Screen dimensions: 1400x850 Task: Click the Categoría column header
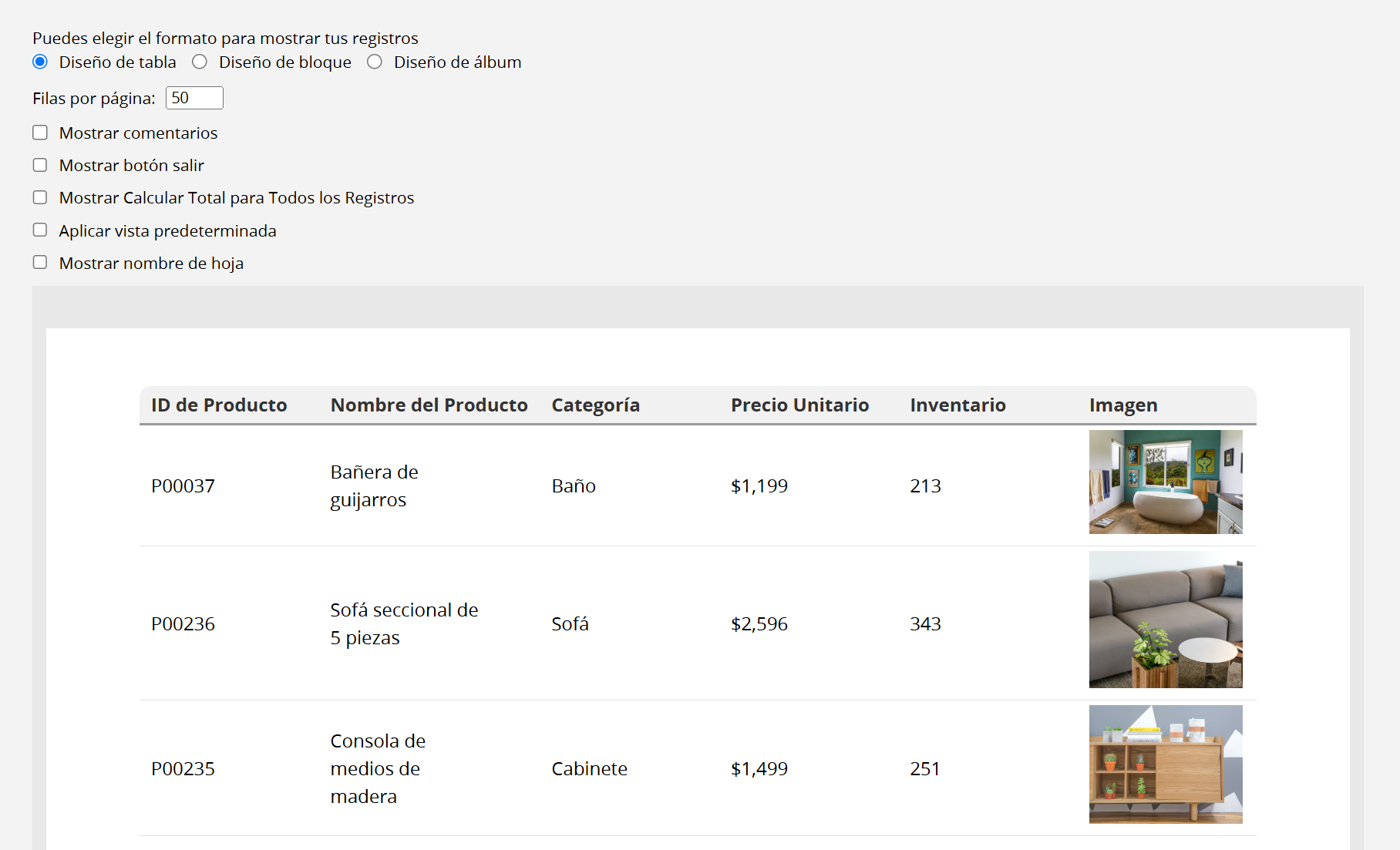[x=595, y=405]
